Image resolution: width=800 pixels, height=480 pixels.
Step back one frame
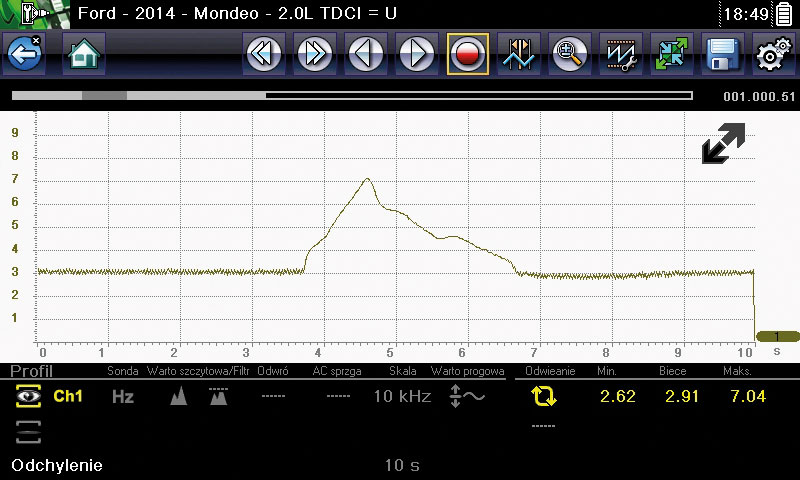(x=366, y=54)
